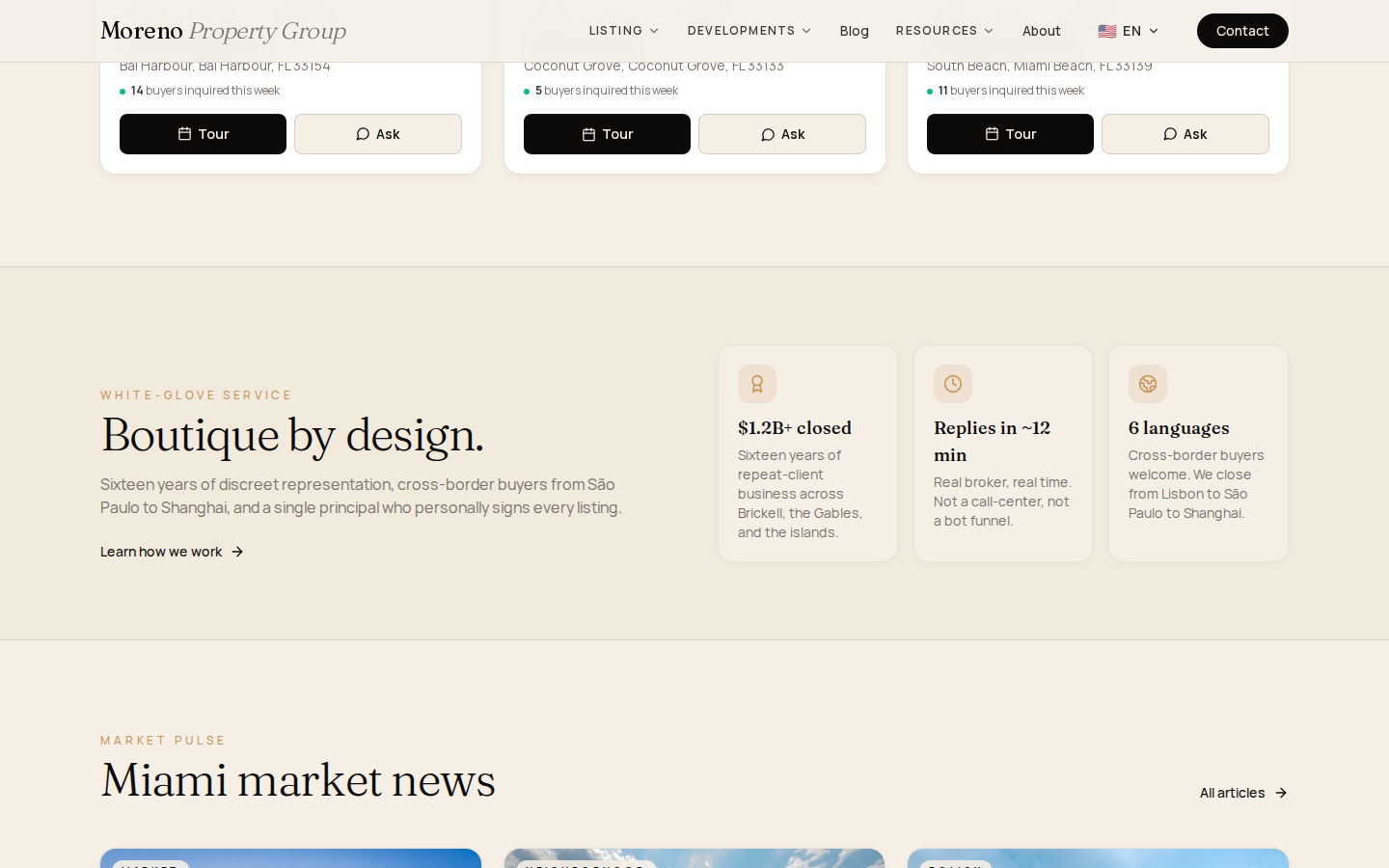Expand the LISTING navigation menu
1389x868 pixels.
click(x=623, y=31)
